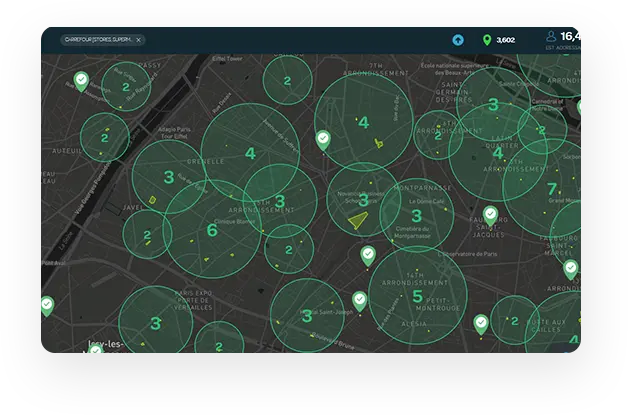628x415 pixels.
Task: Expand the 2-cluster near Passy
Action: [x=126, y=87]
